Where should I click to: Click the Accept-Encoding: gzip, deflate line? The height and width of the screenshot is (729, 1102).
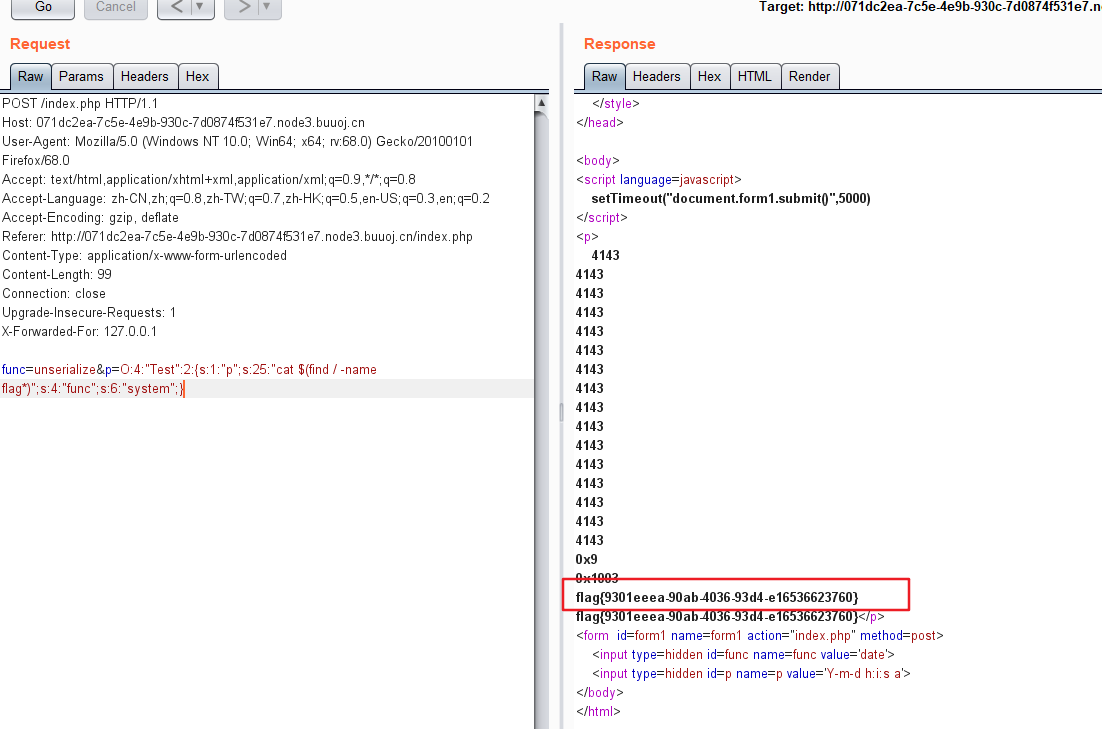(91, 217)
